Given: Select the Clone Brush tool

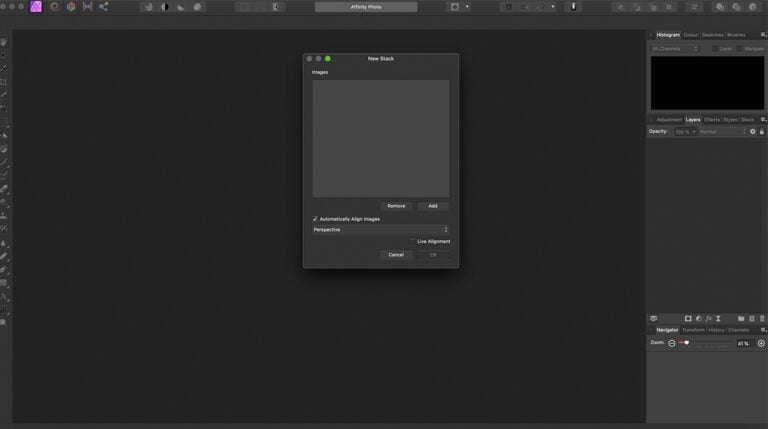Looking at the screenshot, I should pos(3,215).
